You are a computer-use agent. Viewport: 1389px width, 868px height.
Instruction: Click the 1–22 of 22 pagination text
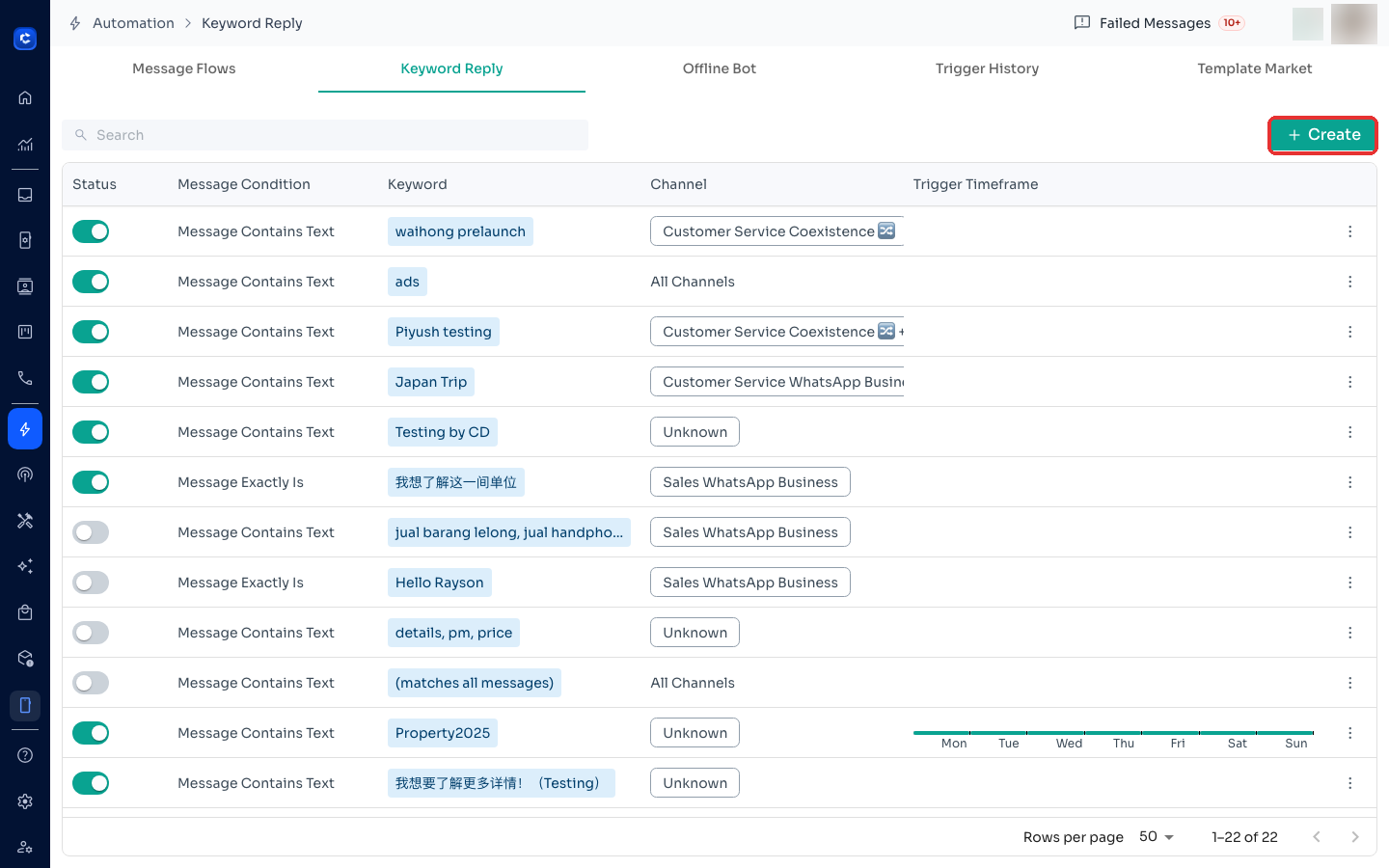click(x=1244, y=837)
